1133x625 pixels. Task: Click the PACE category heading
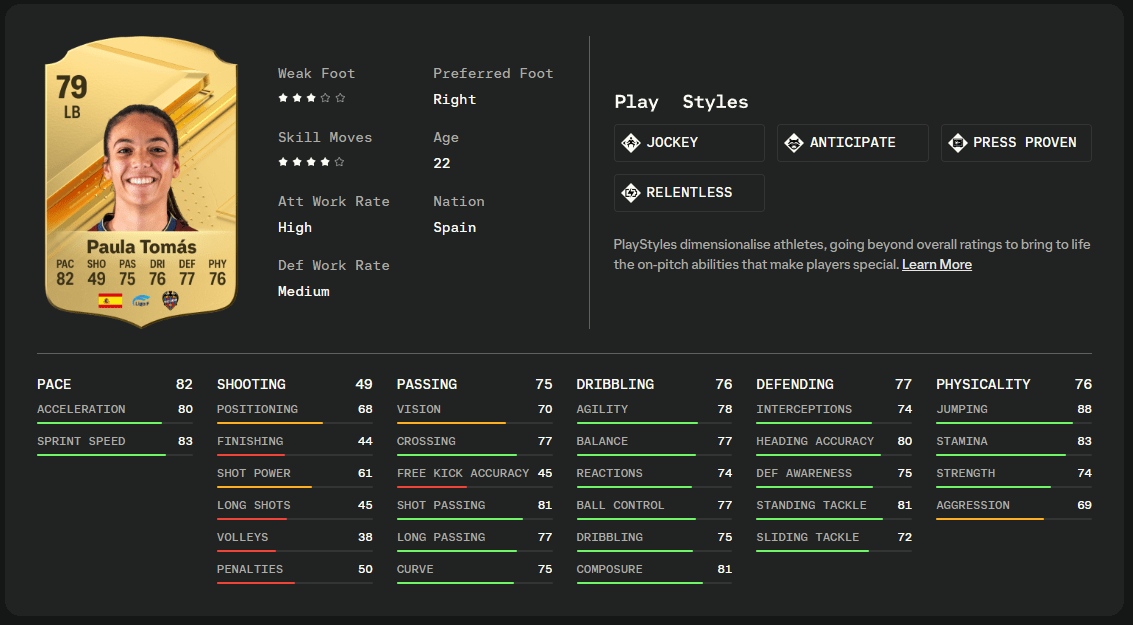pyautogui.click(x=54, y=384)
